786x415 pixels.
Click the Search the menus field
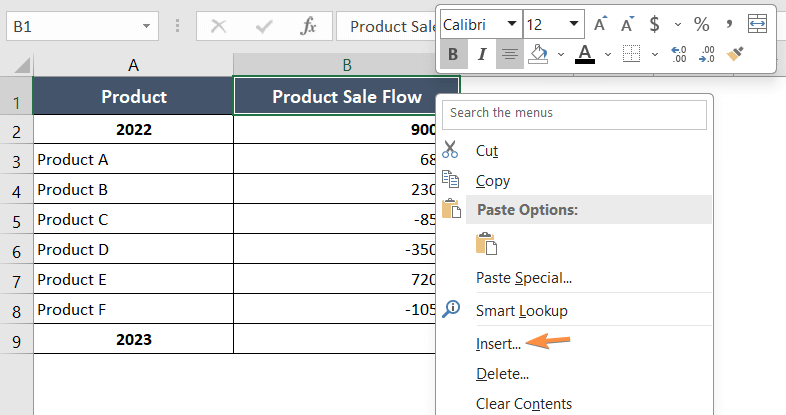[x=574, y=115]
